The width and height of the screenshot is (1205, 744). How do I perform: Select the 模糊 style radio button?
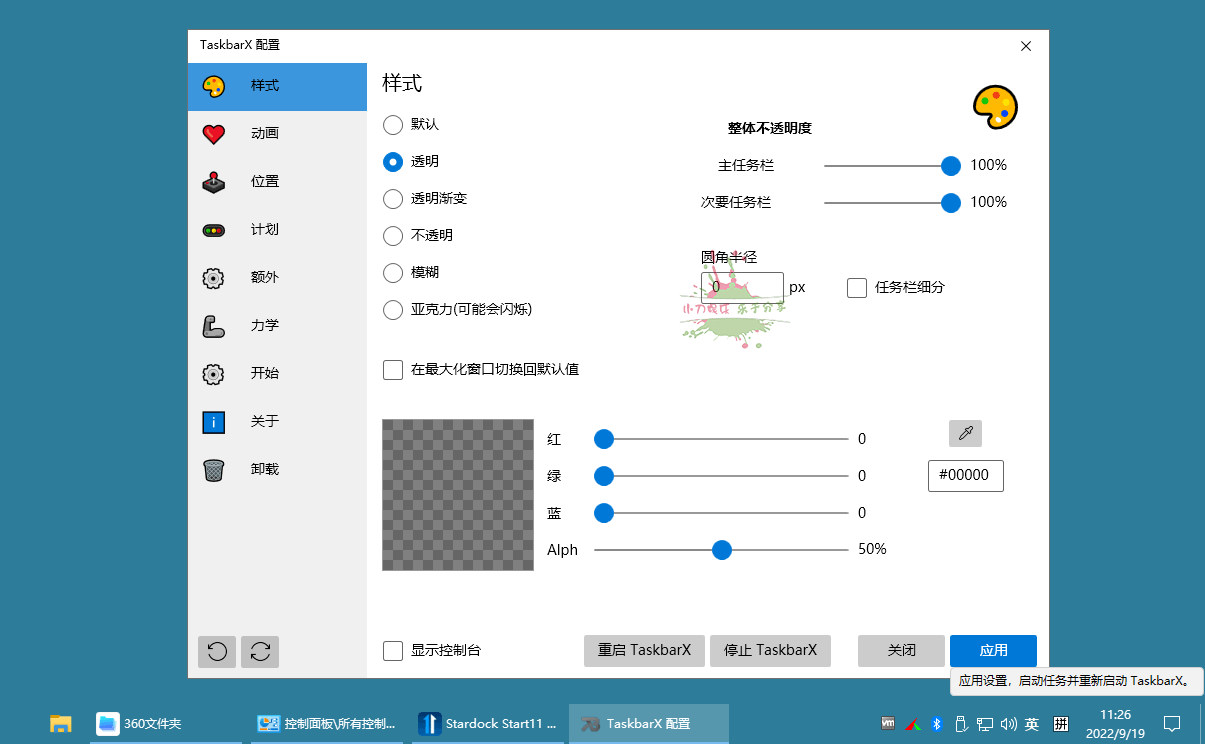393,273
